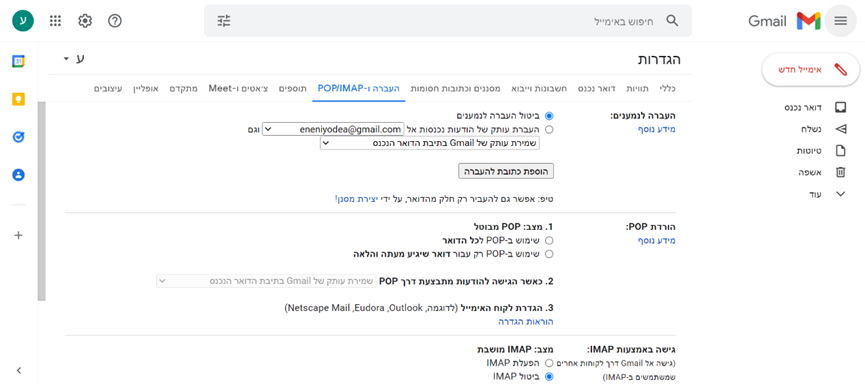Click the הוספת כתובת להעברה button
Screen dimensions: 865x384
(506, 171)
